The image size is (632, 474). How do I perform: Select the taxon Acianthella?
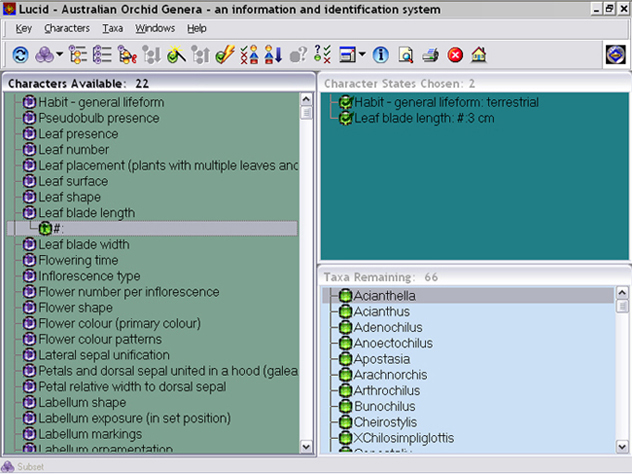[385, 296]
